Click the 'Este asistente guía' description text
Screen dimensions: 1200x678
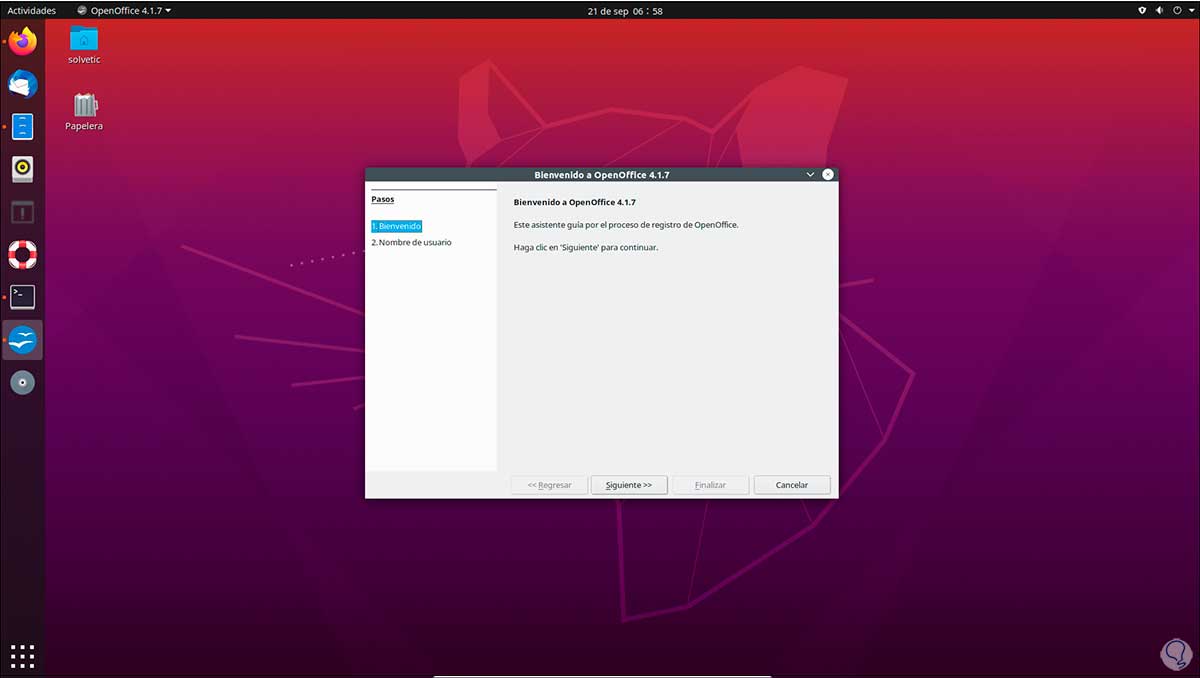click(x=626, y=225)
